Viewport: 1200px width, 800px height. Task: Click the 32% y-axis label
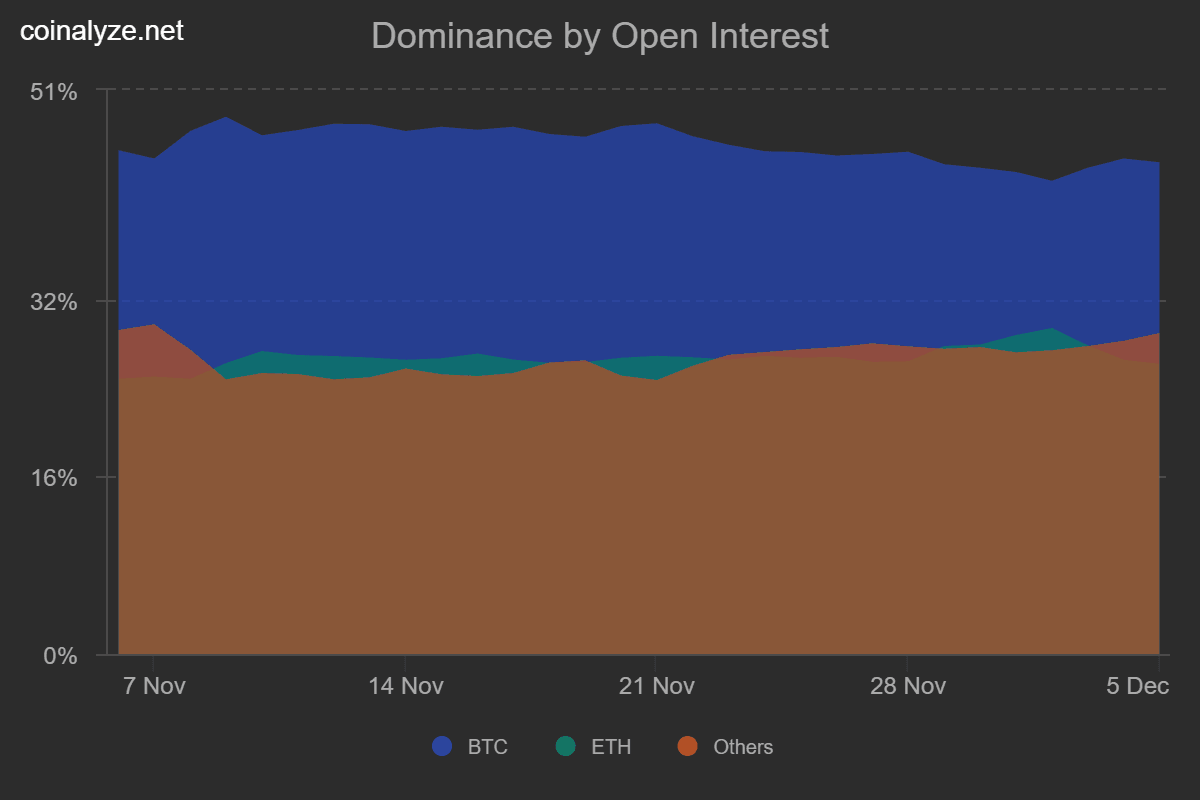55,301
